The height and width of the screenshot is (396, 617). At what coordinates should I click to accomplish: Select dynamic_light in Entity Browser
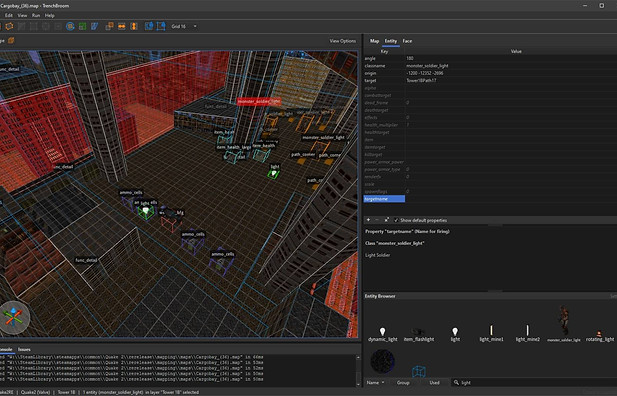point(382,334)
